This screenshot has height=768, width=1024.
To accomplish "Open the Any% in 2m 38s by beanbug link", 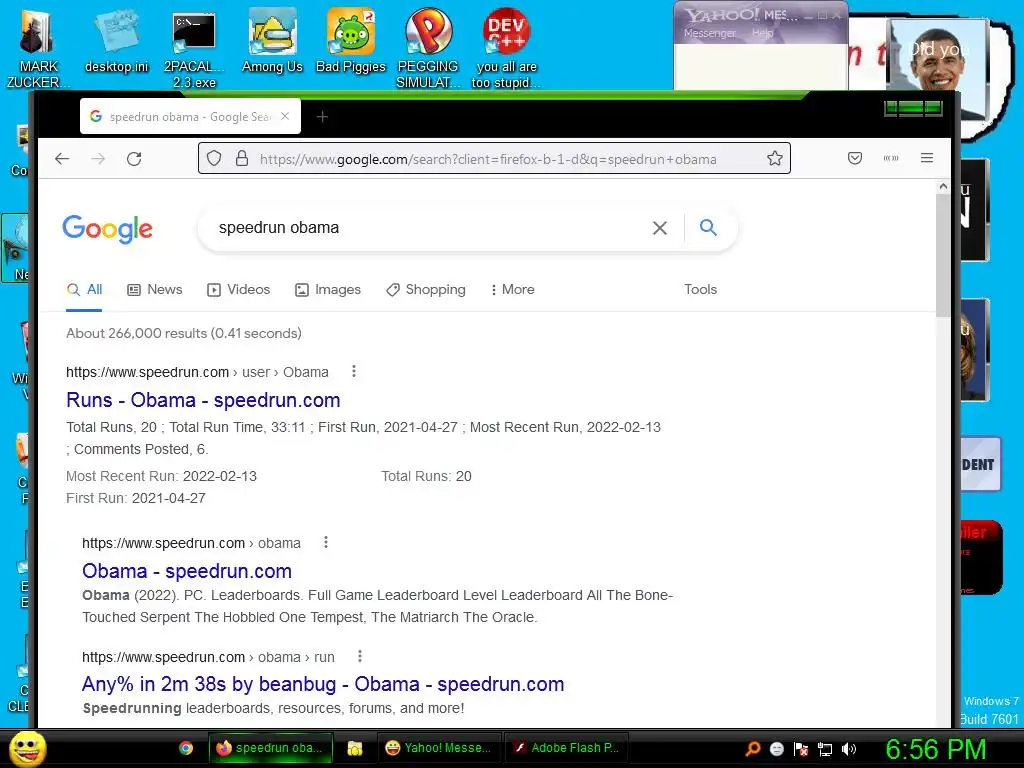I will (x=323, y=684).
